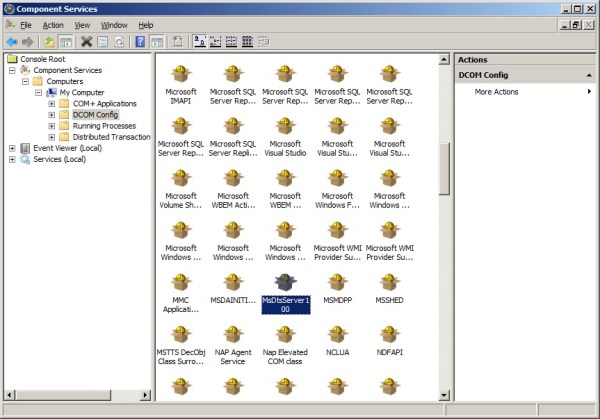The width and height of the screenshot is (600, 419).
Task: Expand the Event Viewer (Local) node
Action: point(12,148)
